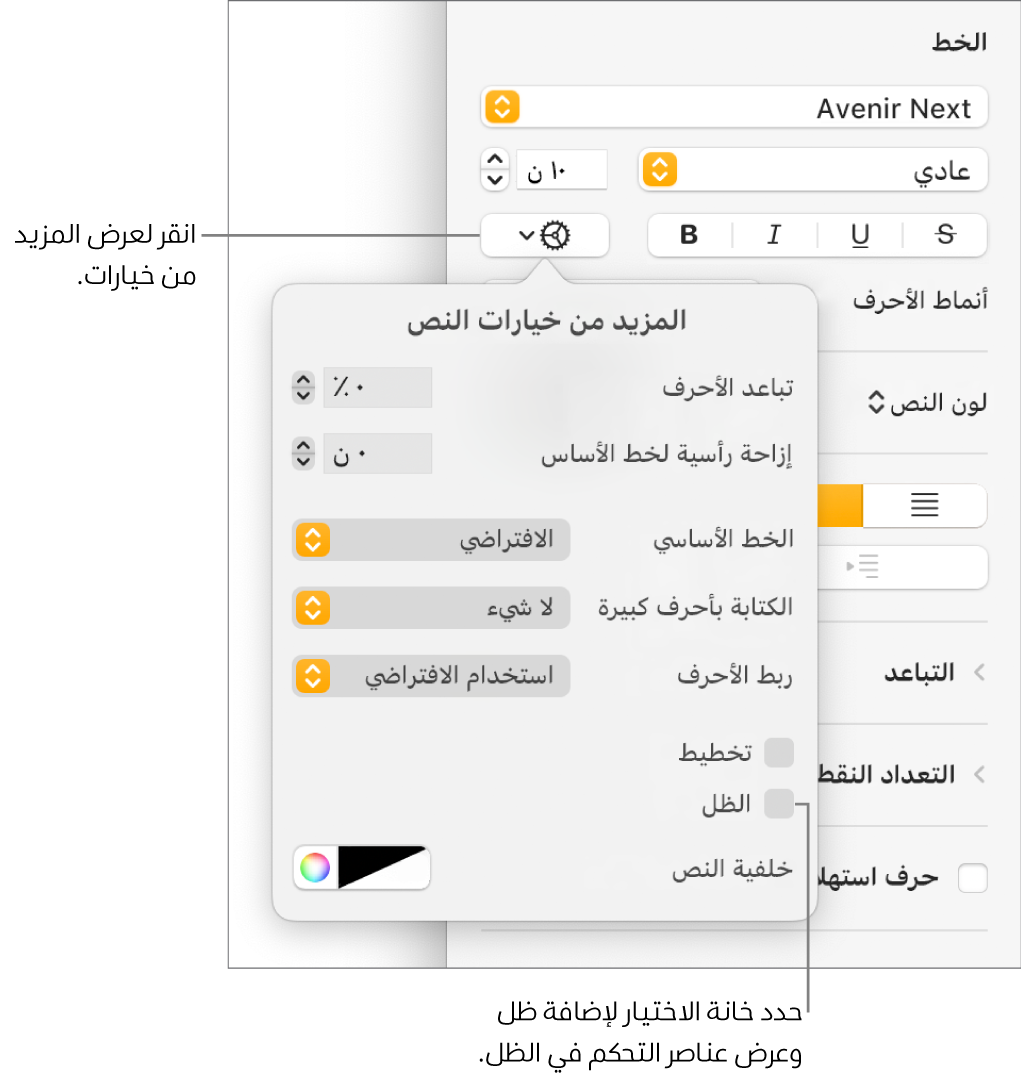The height and width of the screenshot is (1083, 1021).
Task: Open the الكتابة بأحرف كبيرة dropdown
Action: tap(431, 608)
